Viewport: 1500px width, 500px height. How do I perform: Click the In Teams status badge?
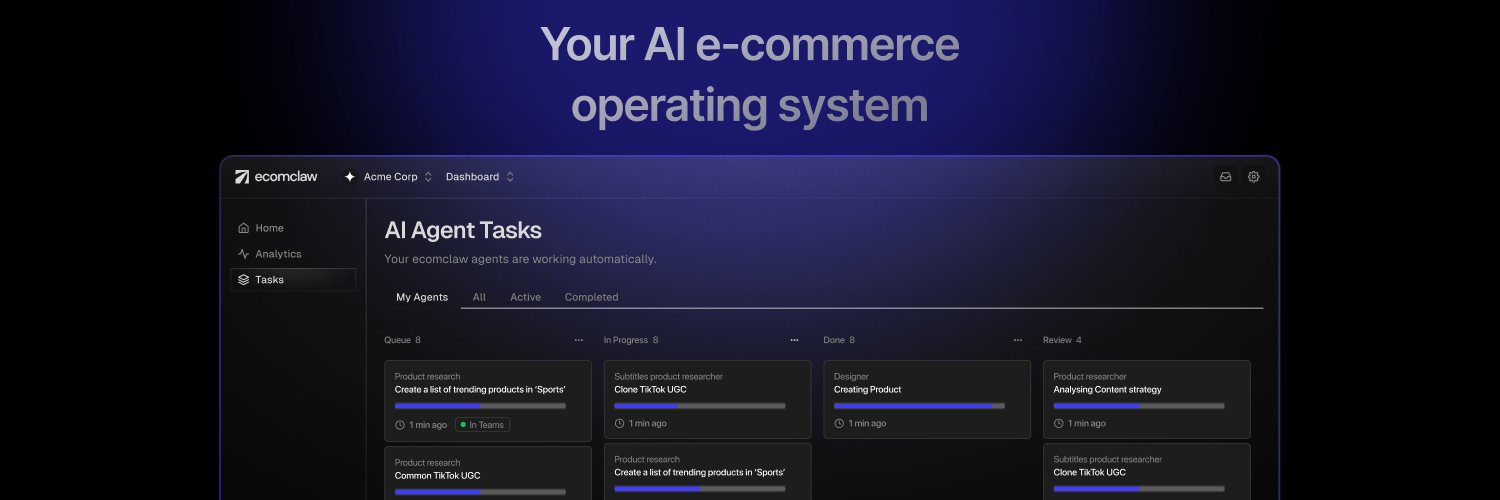coord(482,425)
